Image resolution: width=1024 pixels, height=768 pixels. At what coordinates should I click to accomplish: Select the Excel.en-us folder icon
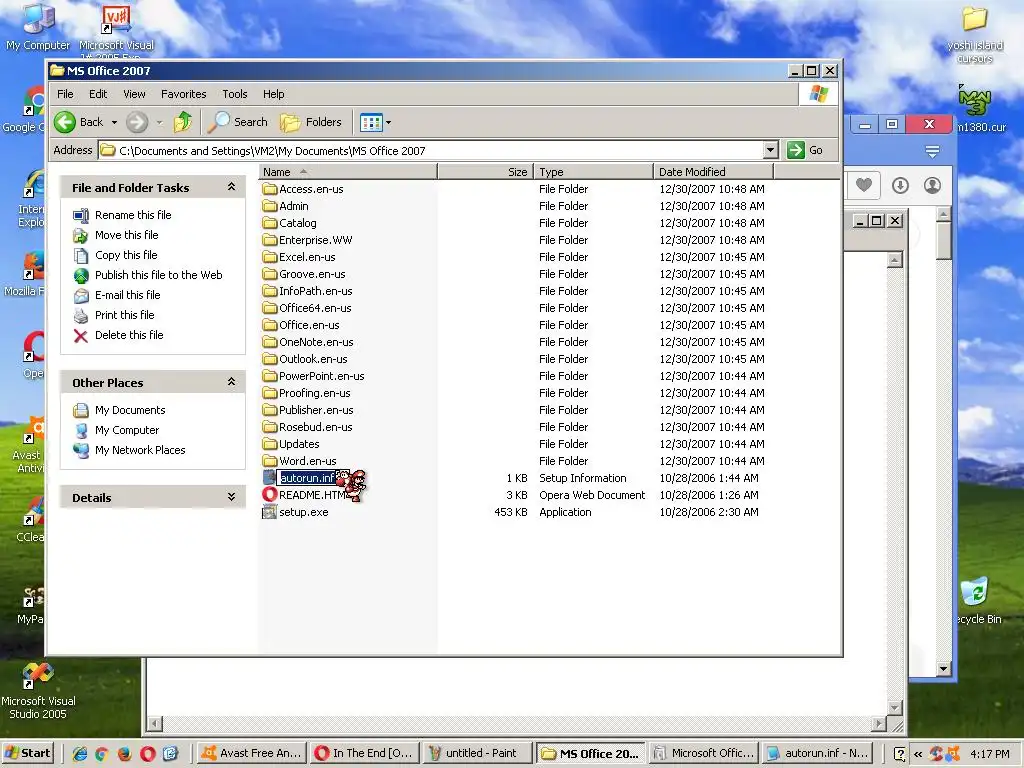click(x=270, y=257)
